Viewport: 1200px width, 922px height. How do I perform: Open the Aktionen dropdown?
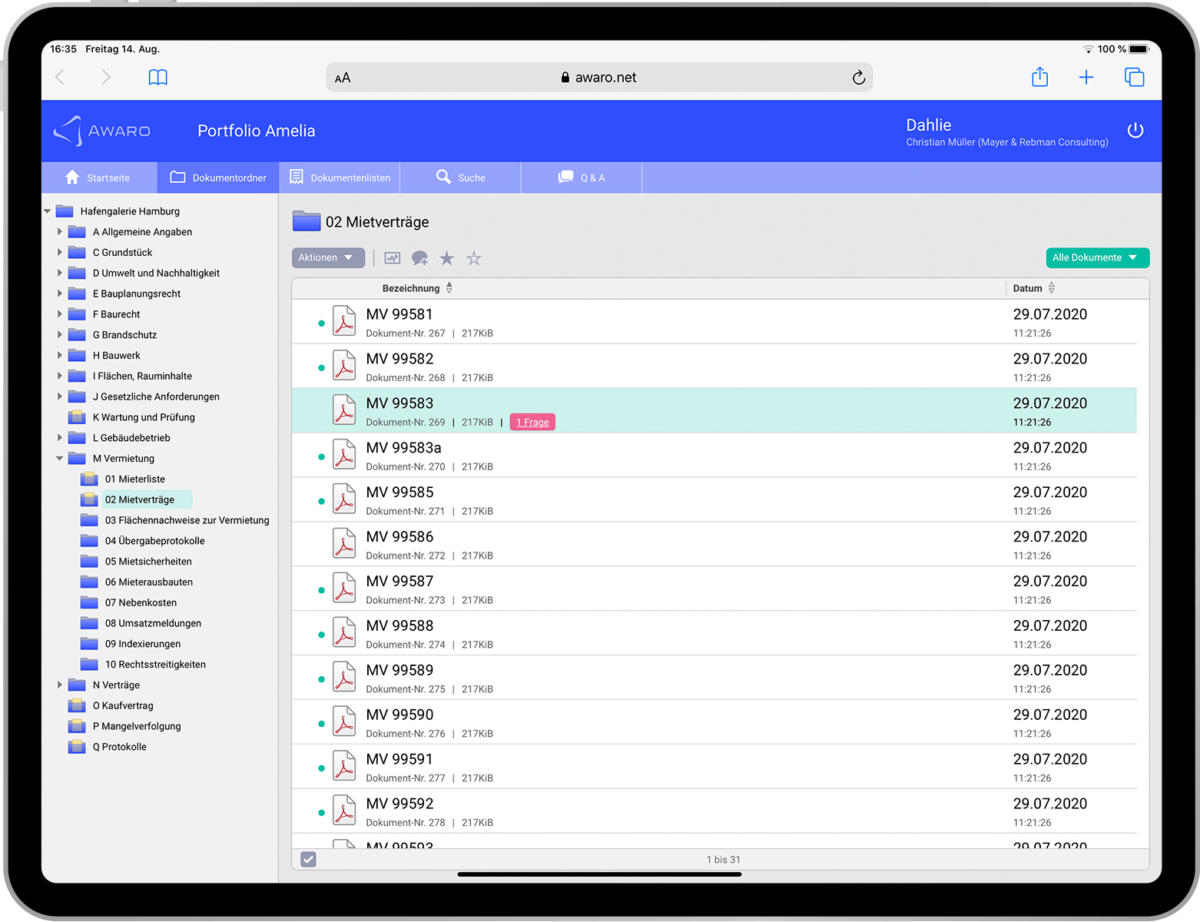point(327,258)
